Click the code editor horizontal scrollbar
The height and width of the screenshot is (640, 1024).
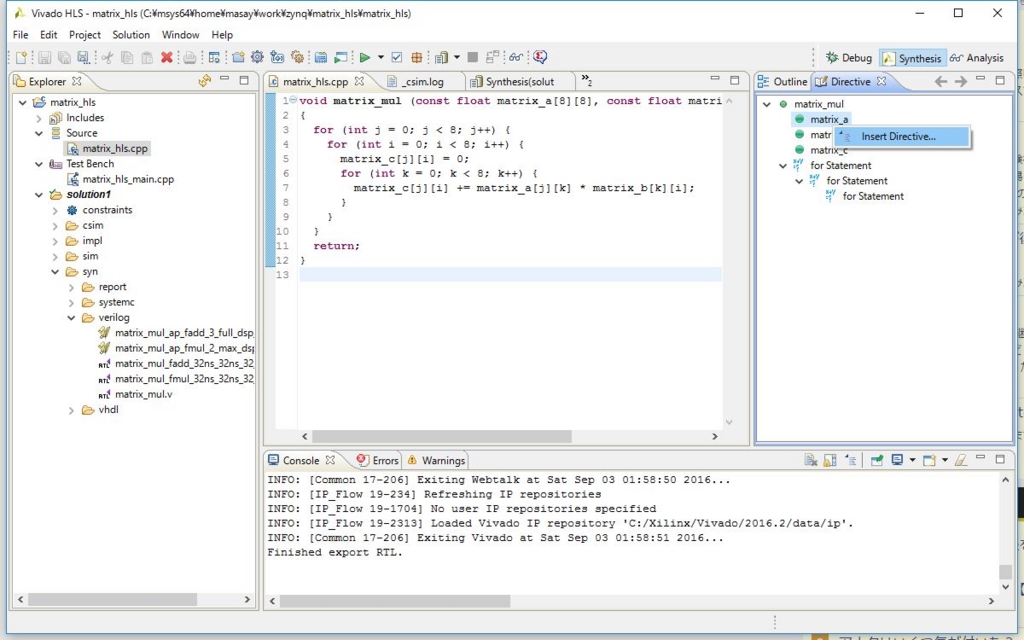click(441, 436)
